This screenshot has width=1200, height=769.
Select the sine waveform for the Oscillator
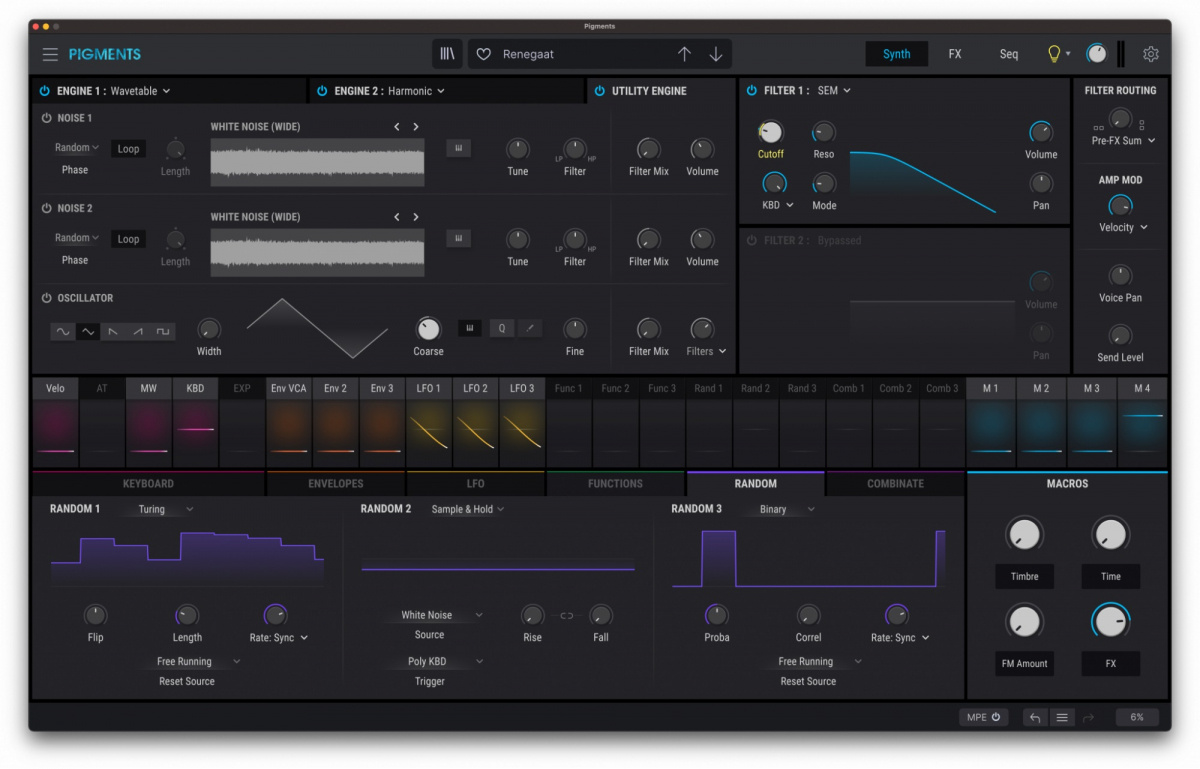point(63,331)
